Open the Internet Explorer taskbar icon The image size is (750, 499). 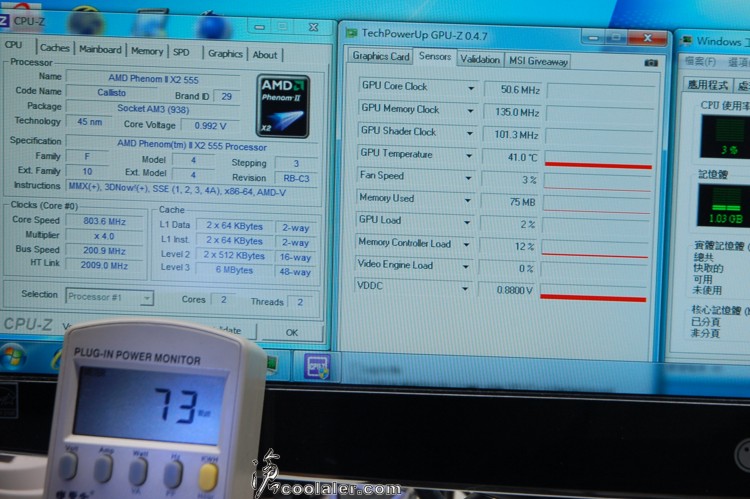[x=57, y=359]
